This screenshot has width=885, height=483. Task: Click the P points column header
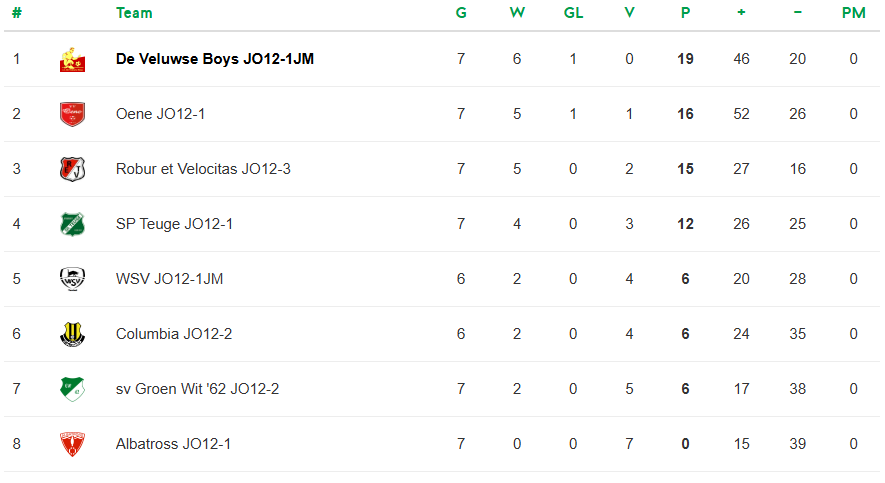click(685, 13)
